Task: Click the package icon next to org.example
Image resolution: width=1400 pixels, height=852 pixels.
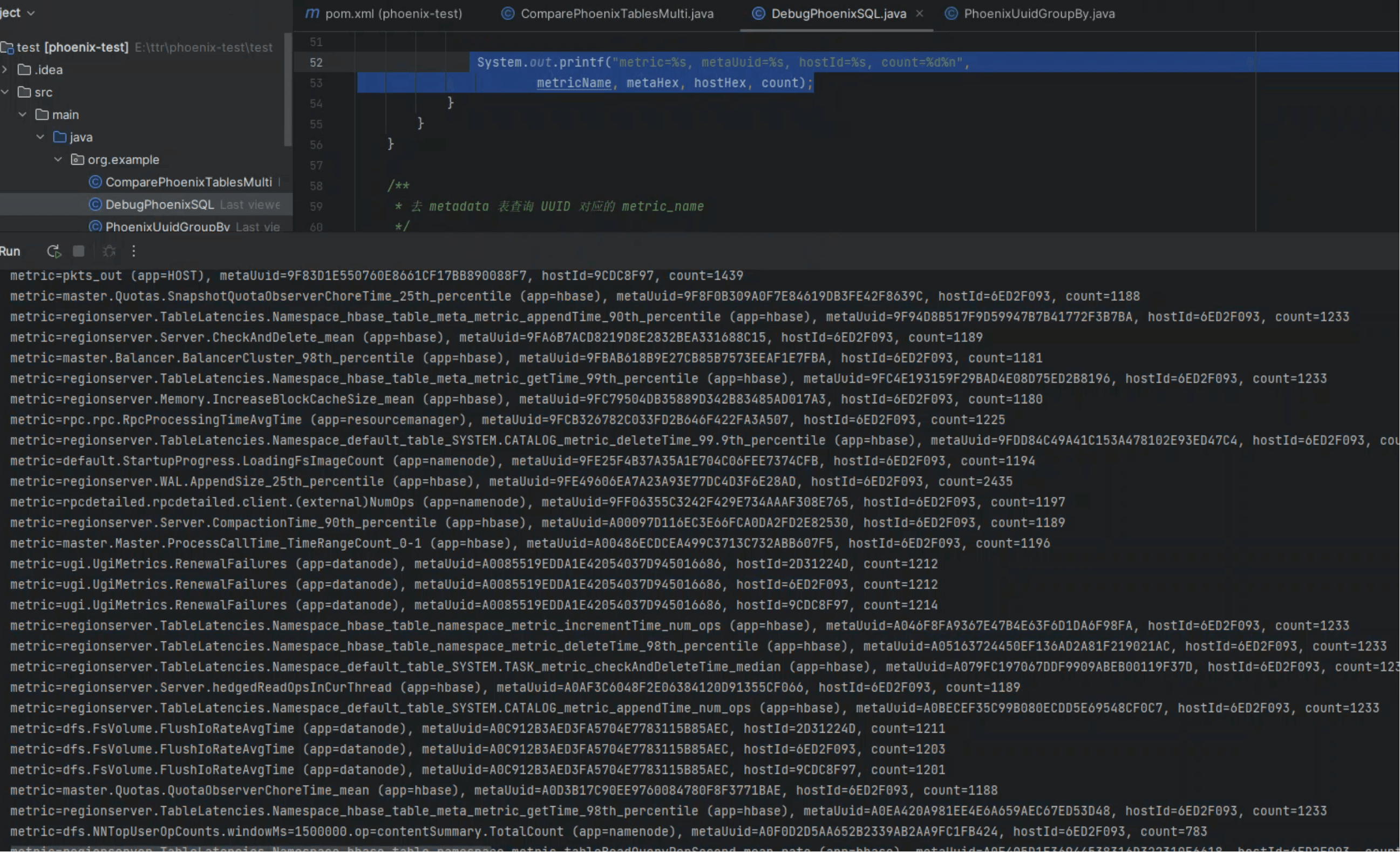Action: 77,160
